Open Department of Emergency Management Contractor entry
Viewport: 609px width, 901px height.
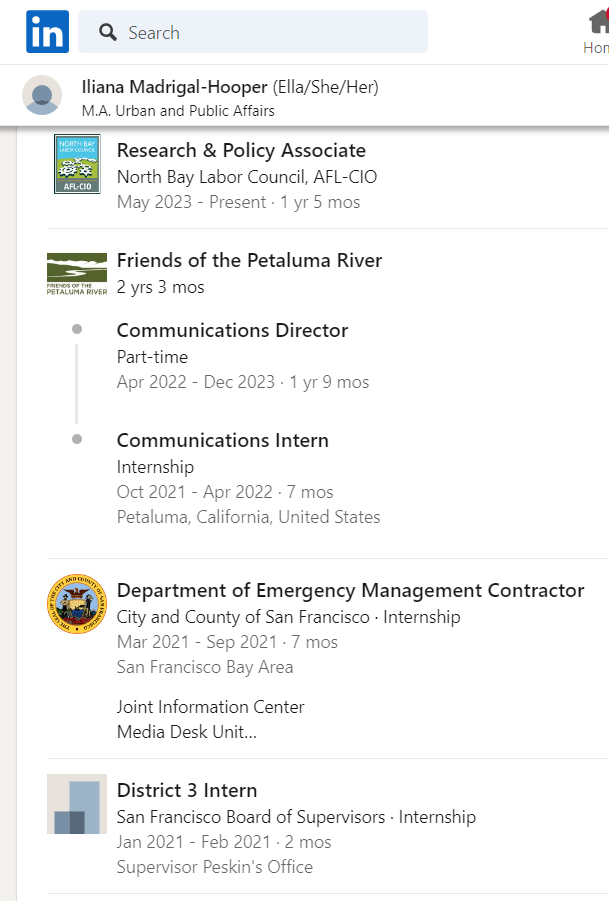[x=350, y=590]
